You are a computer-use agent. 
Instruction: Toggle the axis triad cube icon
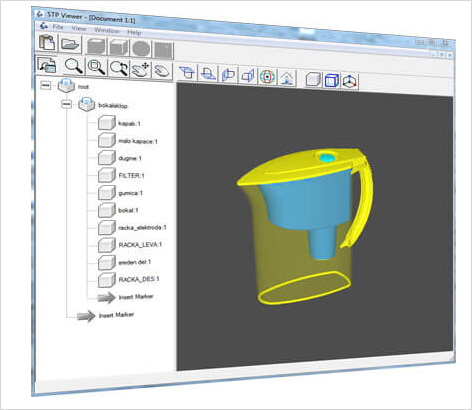350,81
